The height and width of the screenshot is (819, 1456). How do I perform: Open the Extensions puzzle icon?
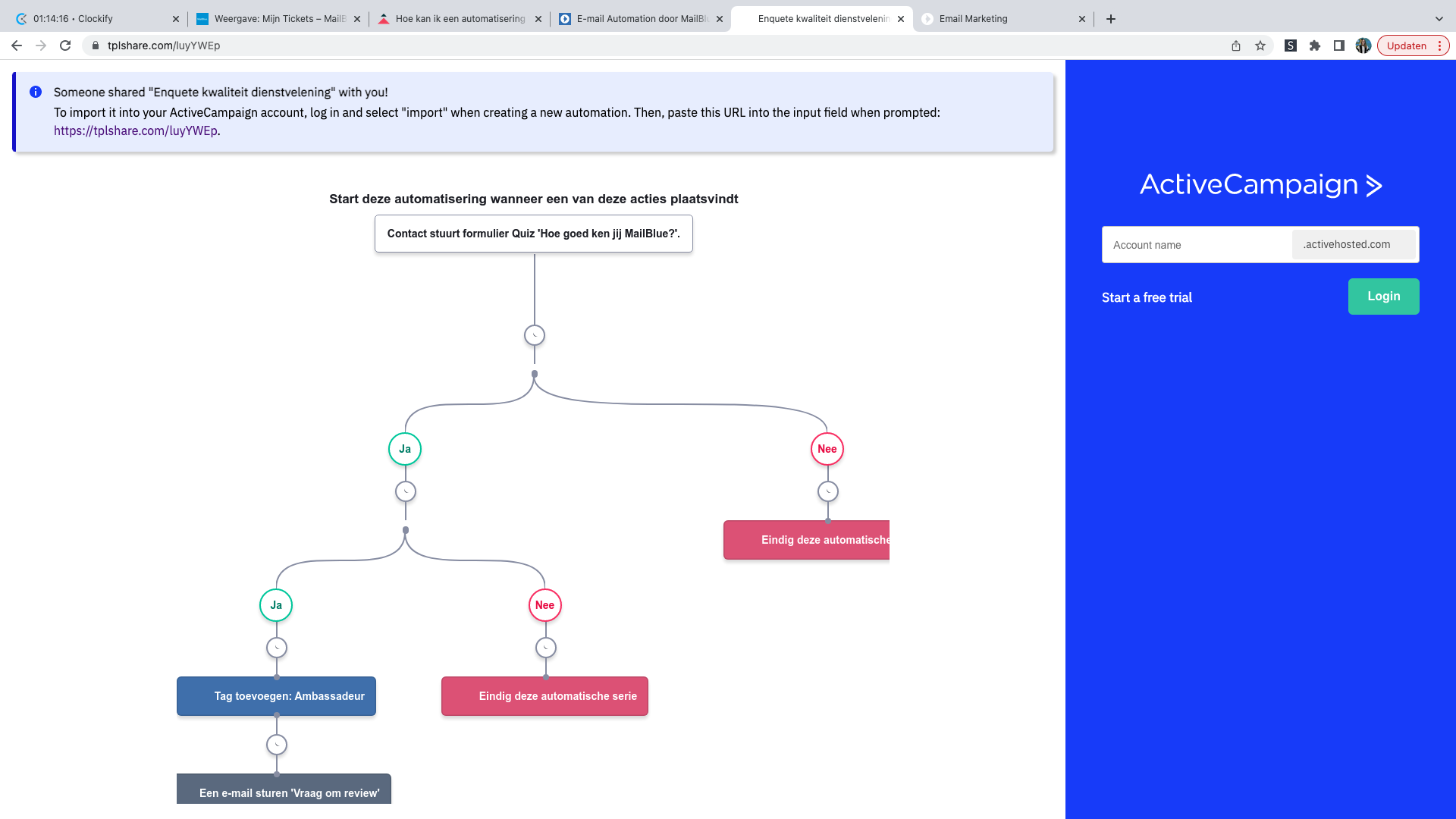(x=1315, y=45)
